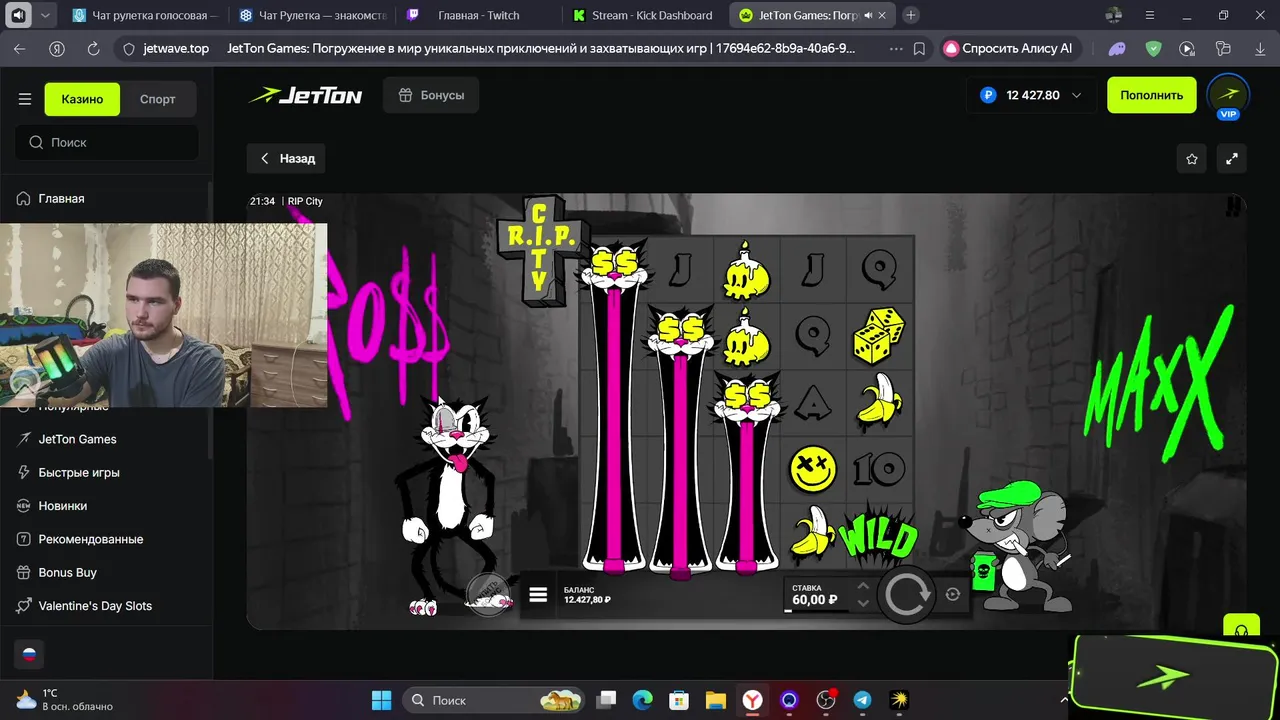The width and height of the screenshot is (1280, 720).
Task: Open the Windows Start menu
Action: (382, 700)
